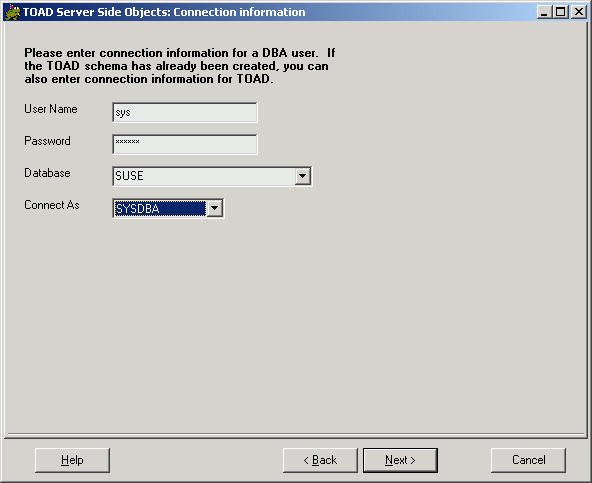592x483 pixels.
Task: Click the TOAD frog icon in title bar
Action: tap(12, 12)
